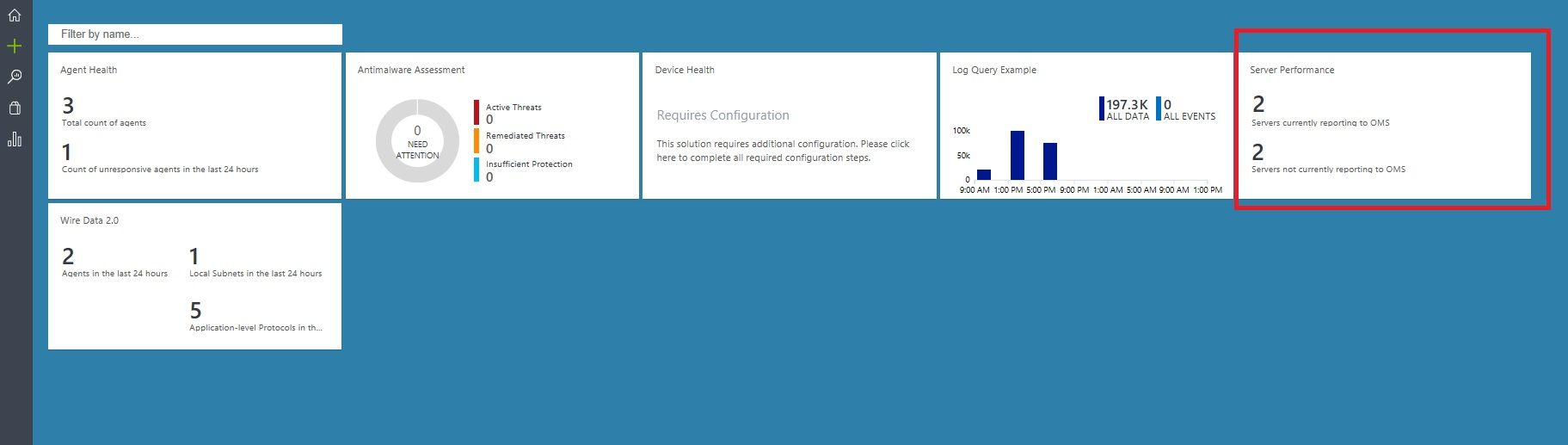The height and width of the screenshot is (445, 1568).
Task: Click the tallest bar in Log Query chart
Action: tap(1018, 155)
